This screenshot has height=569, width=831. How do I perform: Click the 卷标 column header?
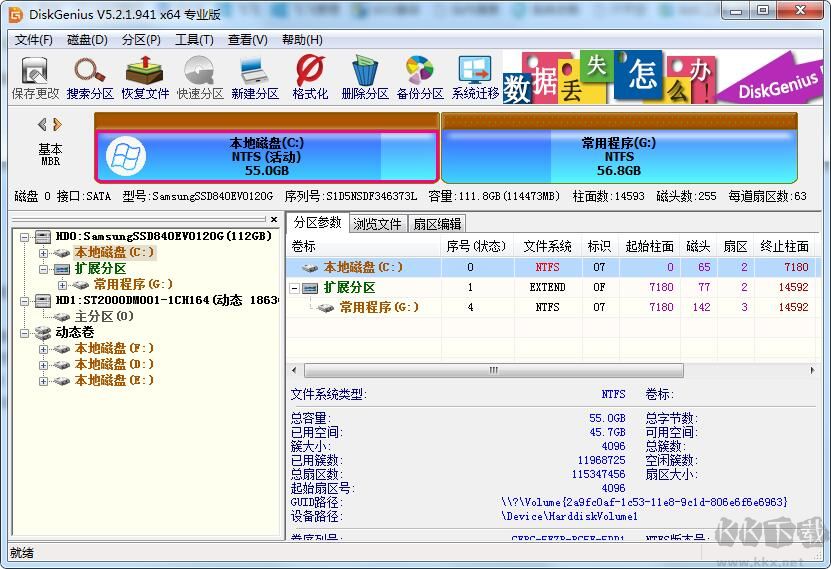[364, 246]
